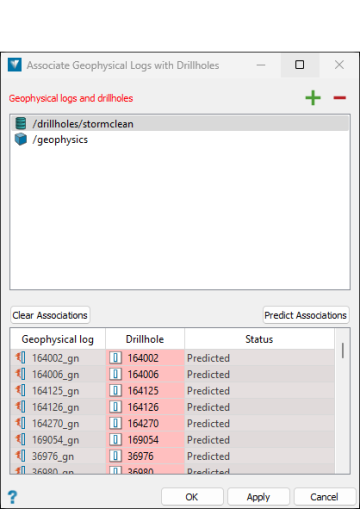Open the blue question mark help icon

pyautogui.click(x=12, y=497)
